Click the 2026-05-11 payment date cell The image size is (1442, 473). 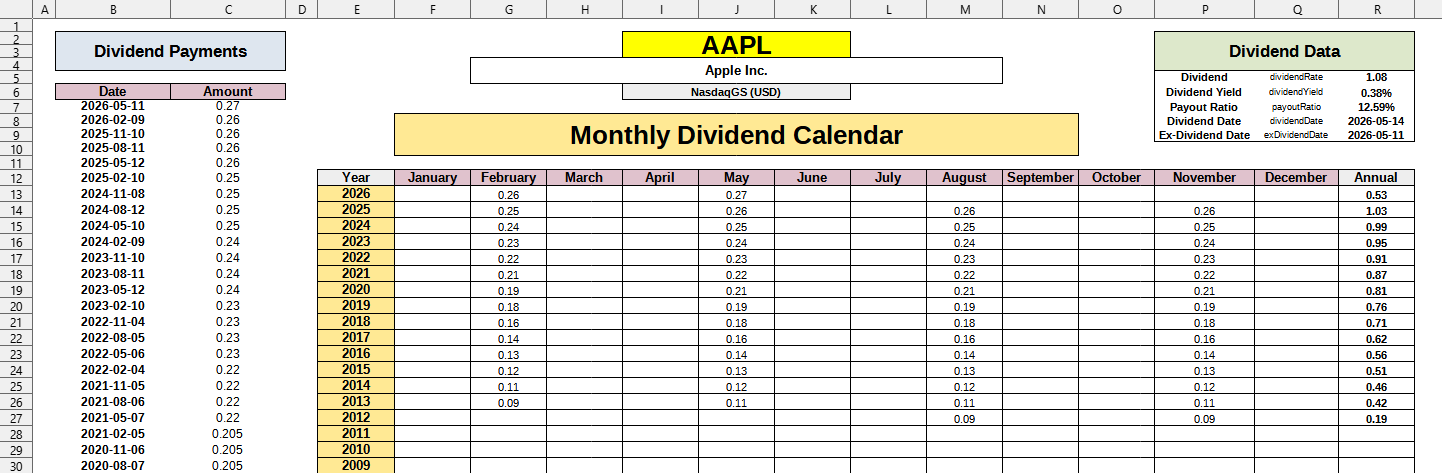(x=113, y=106)
